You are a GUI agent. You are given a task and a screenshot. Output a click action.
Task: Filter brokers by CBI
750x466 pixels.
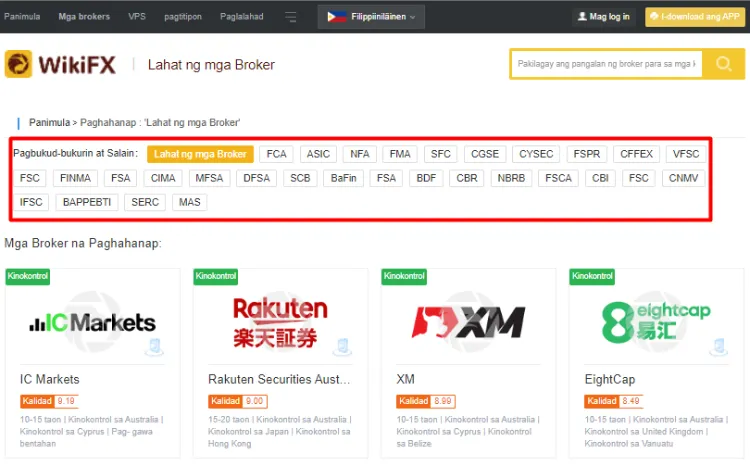click(x=600, y=178)
